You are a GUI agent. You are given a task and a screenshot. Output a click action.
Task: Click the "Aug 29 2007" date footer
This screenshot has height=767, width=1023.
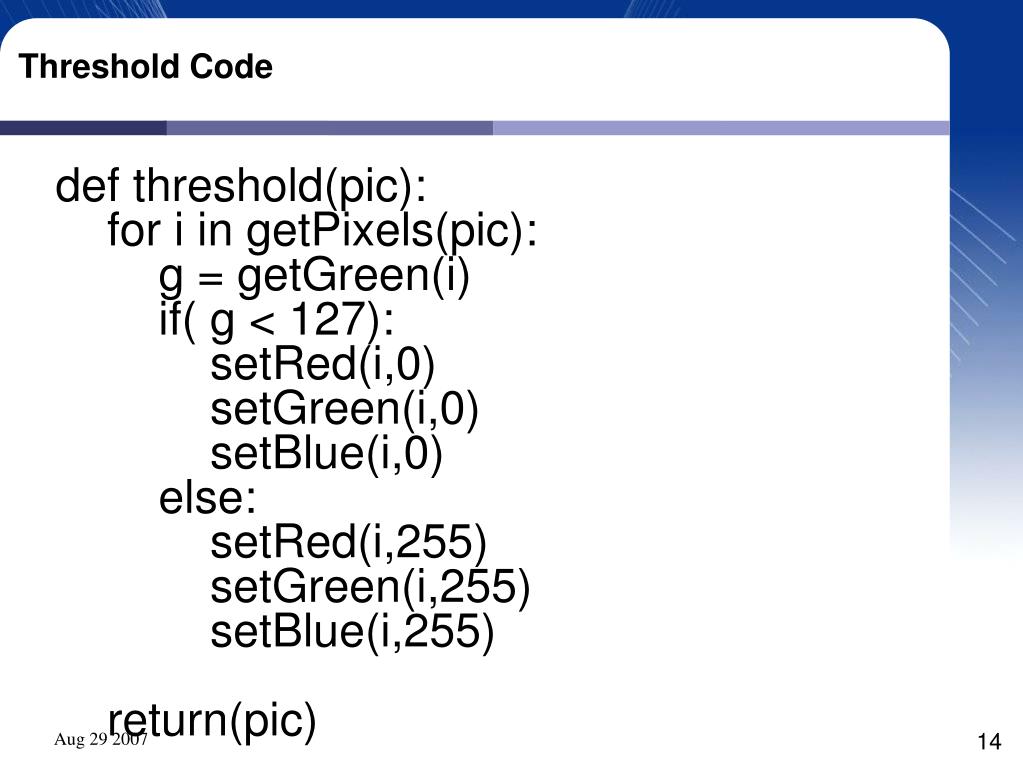click(101, 739)
